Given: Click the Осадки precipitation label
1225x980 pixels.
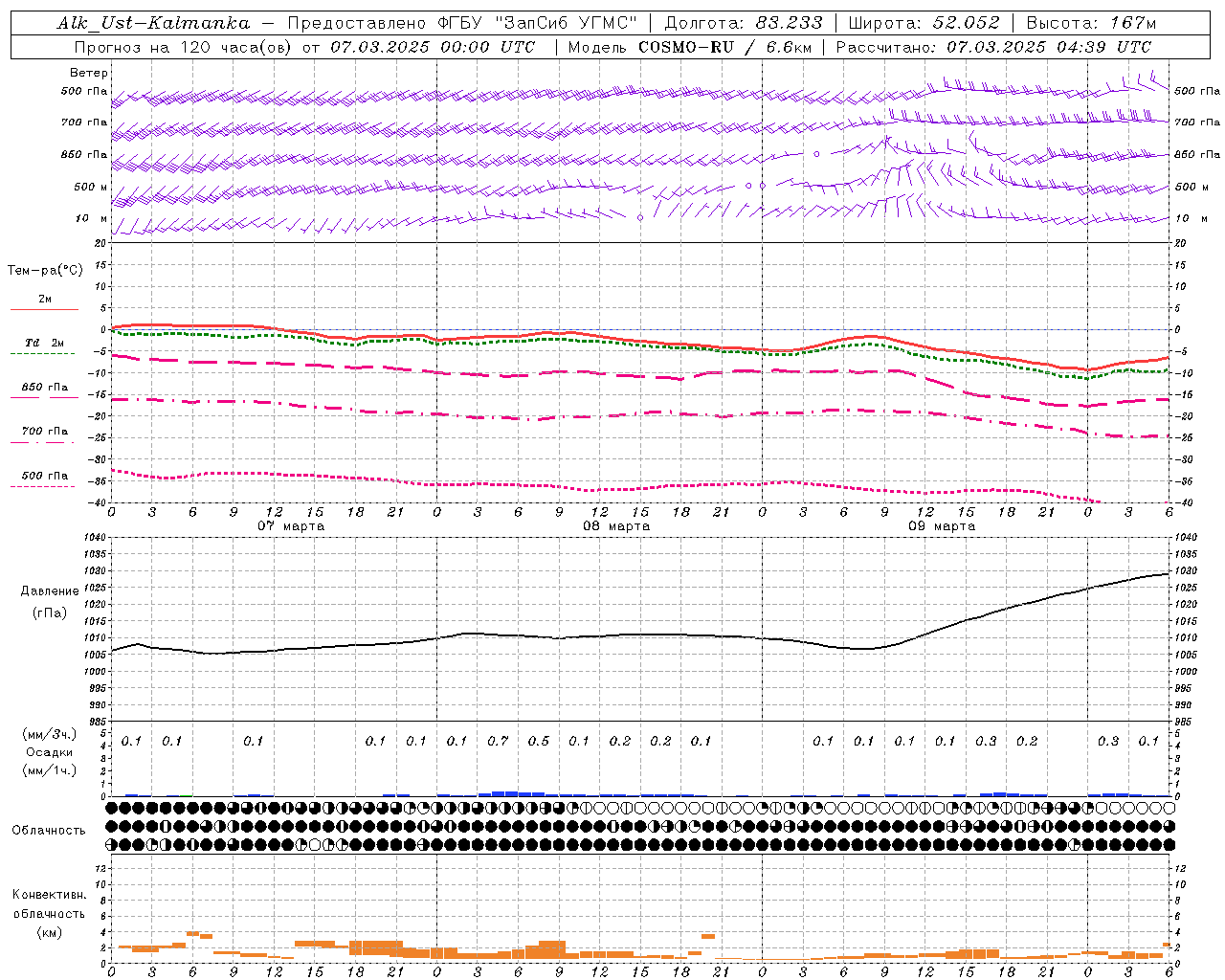Looking at the screenshot, I should click(x=50, y=752).
